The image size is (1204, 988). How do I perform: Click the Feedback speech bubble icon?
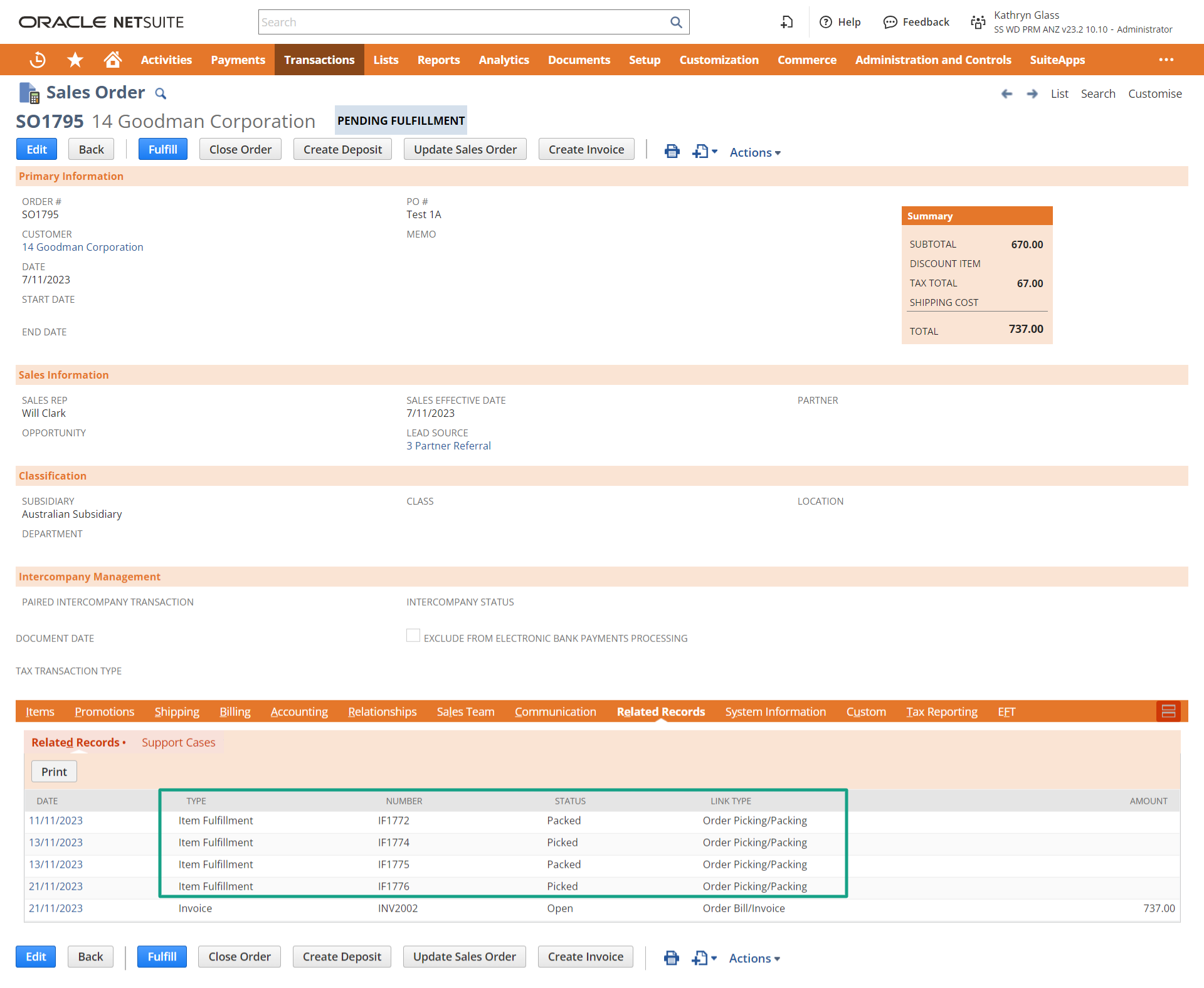(x=890, y=23)
